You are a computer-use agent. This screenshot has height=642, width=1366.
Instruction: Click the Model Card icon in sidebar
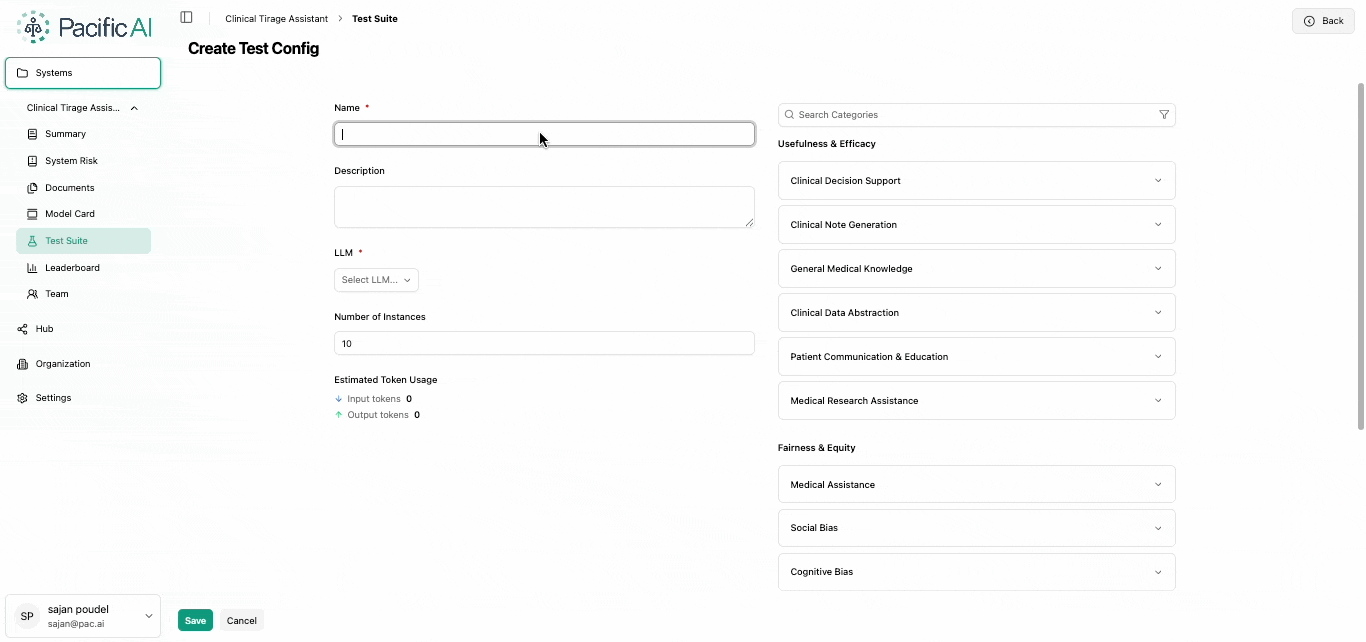(x=31, y=213)
